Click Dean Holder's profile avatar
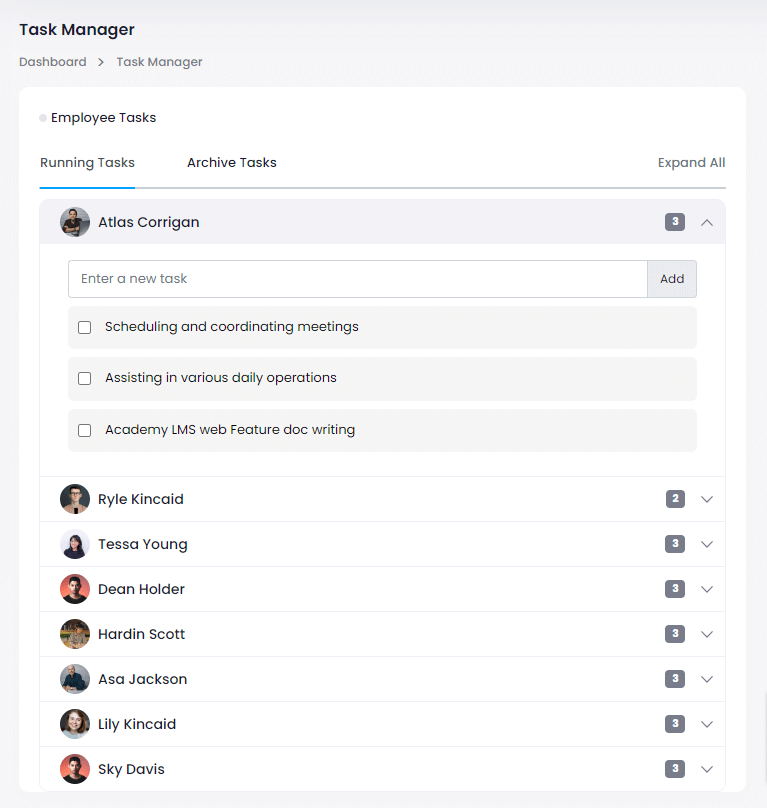Image resolution: width=767 pixels, height=808 pixels. tap(75, 589)
